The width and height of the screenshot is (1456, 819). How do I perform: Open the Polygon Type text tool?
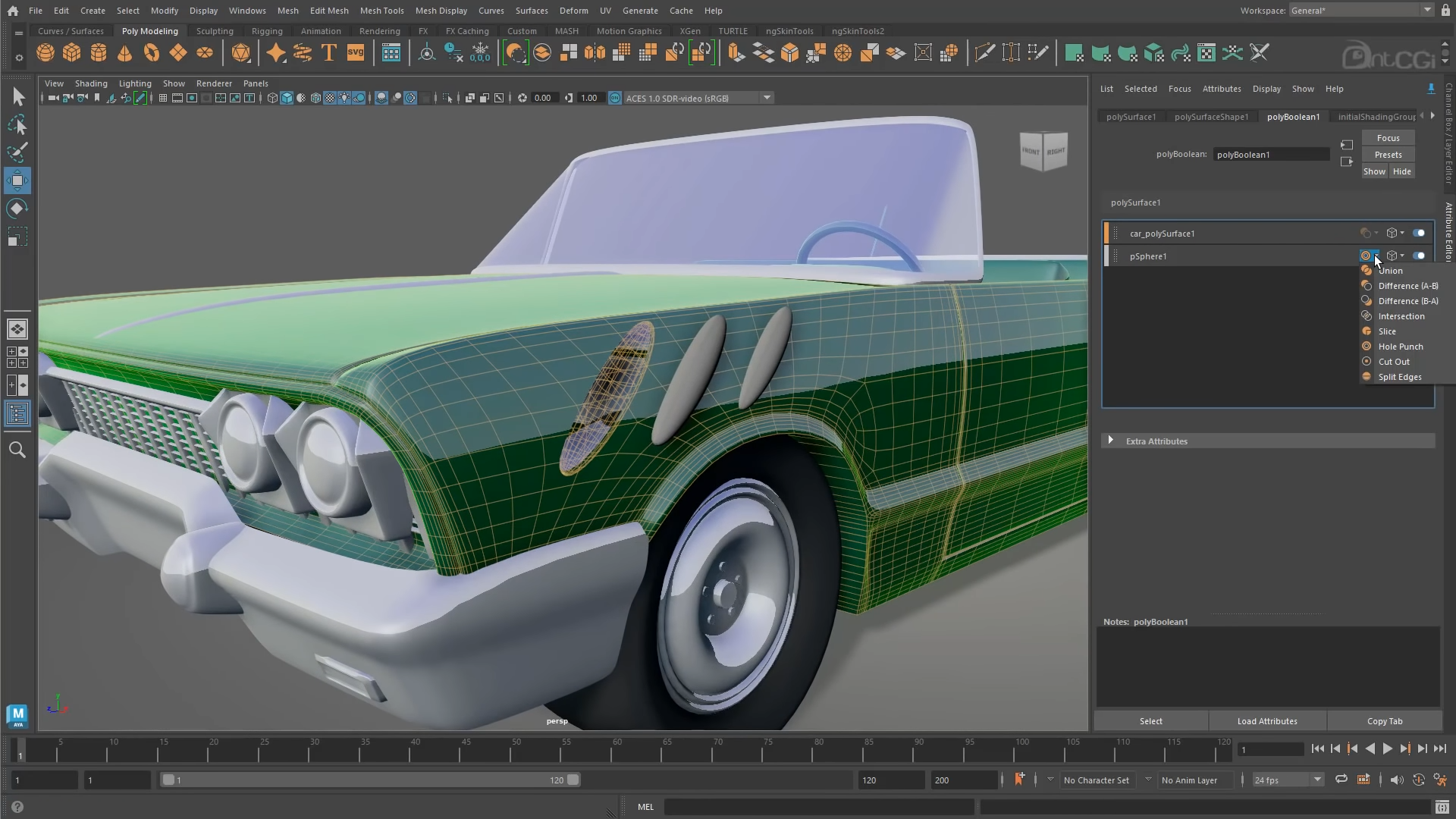coord(329,53)
